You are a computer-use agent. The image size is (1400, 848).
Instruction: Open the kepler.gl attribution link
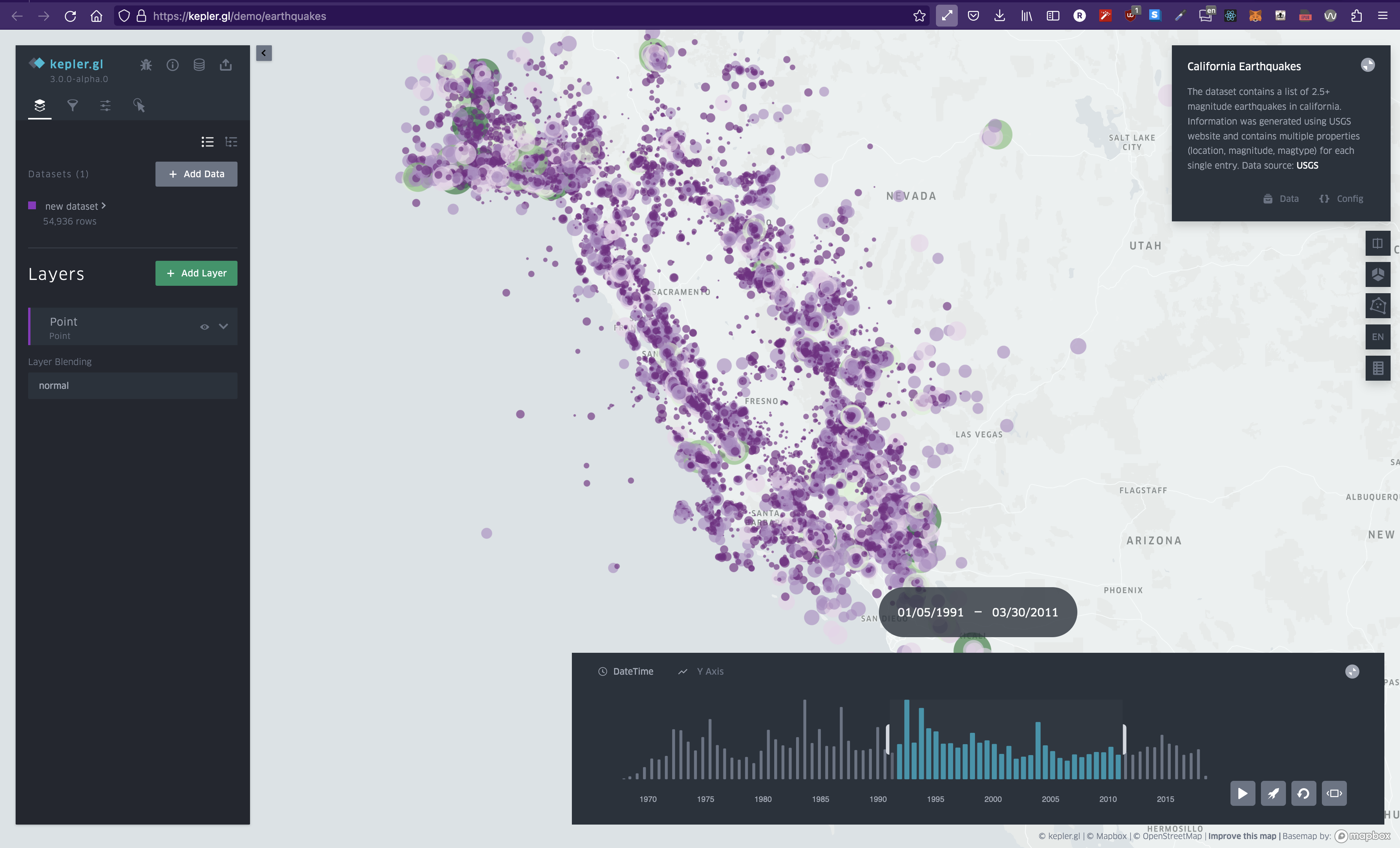coord(1059,836)
